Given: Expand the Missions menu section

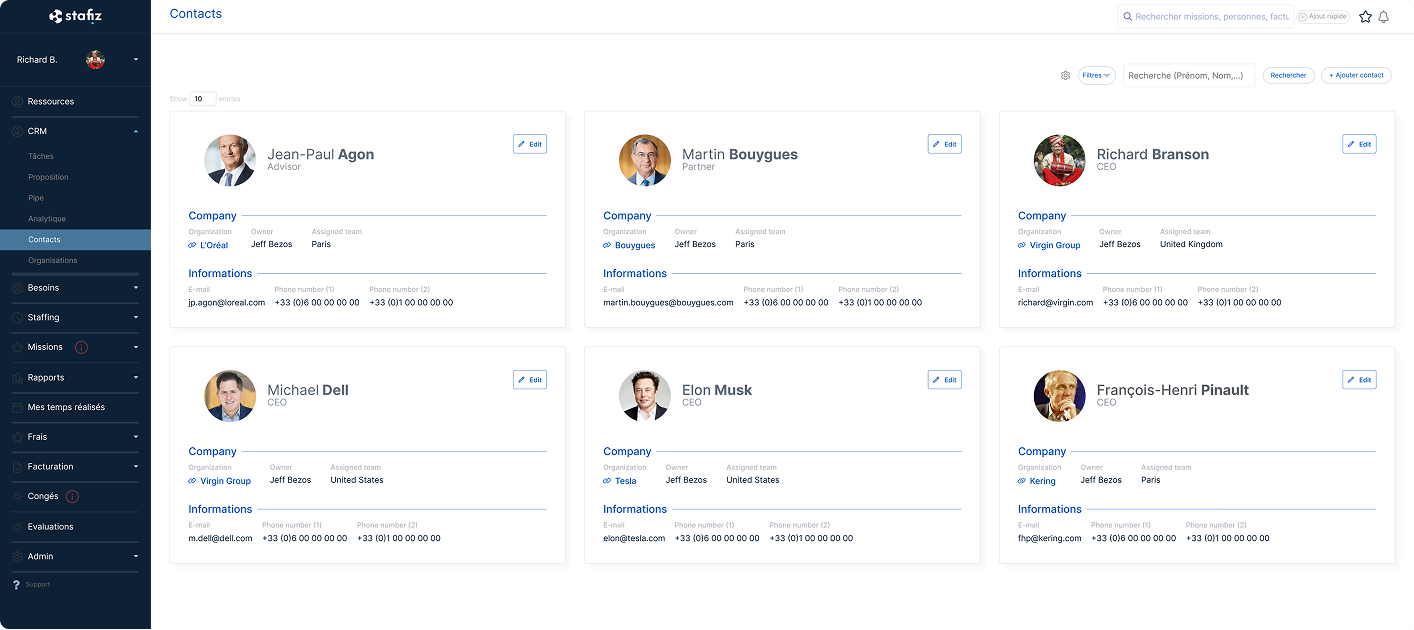Looking at the screenshot, I should click(x=136, y=348).
